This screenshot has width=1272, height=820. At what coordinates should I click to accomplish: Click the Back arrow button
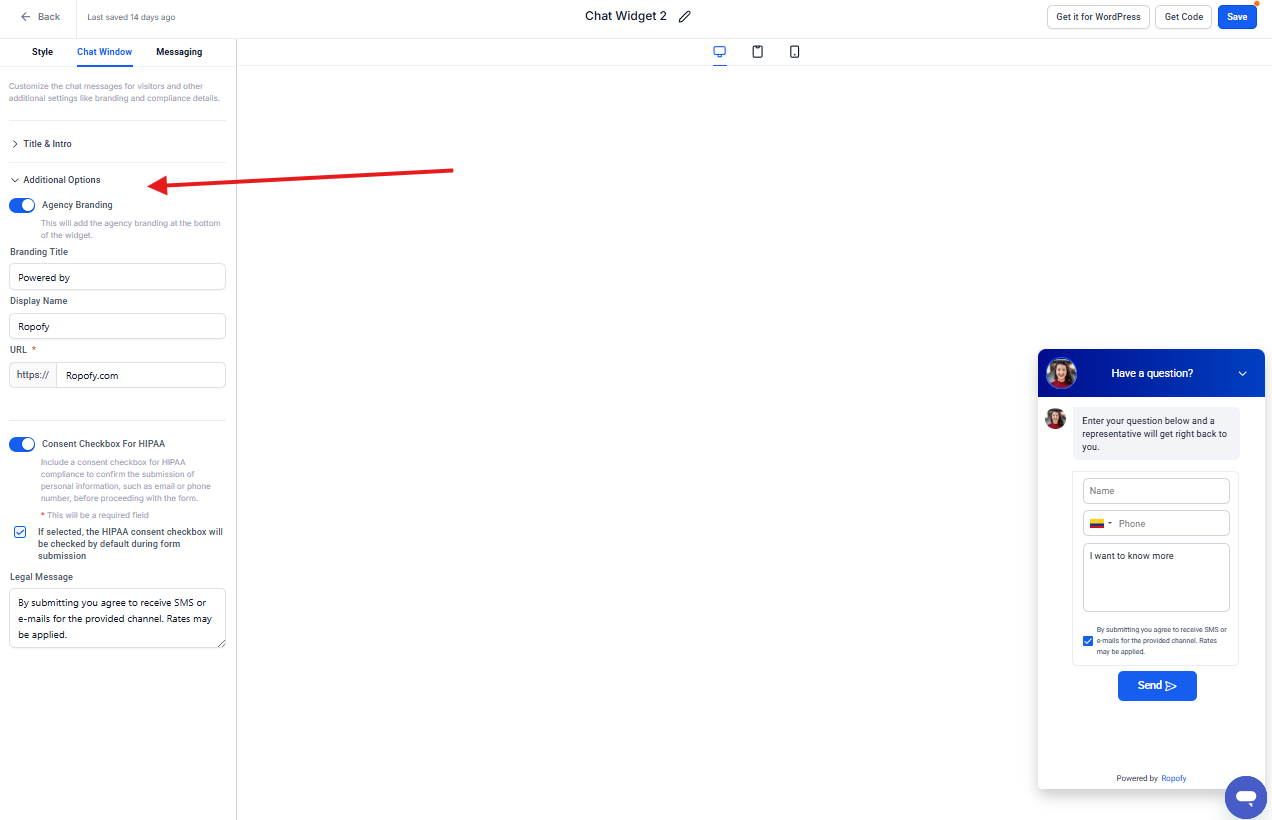(40, 17)
